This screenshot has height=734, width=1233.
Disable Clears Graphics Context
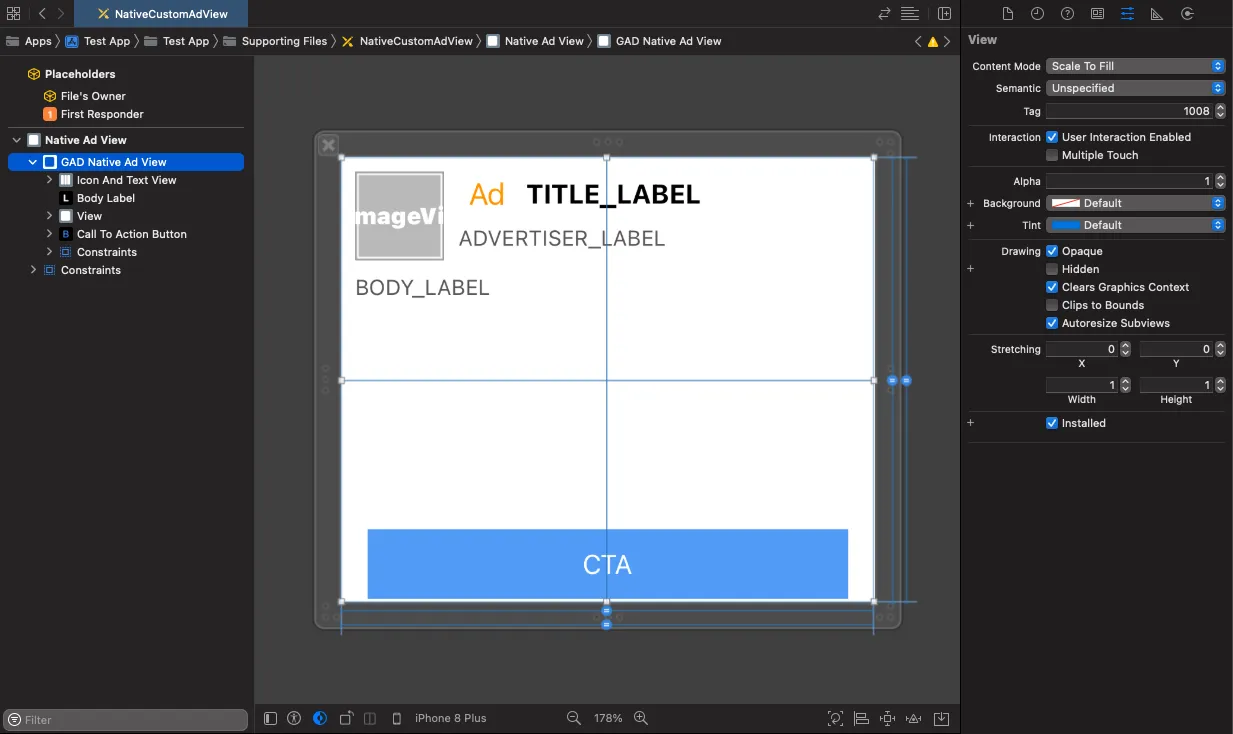[x=1053, y=287]
